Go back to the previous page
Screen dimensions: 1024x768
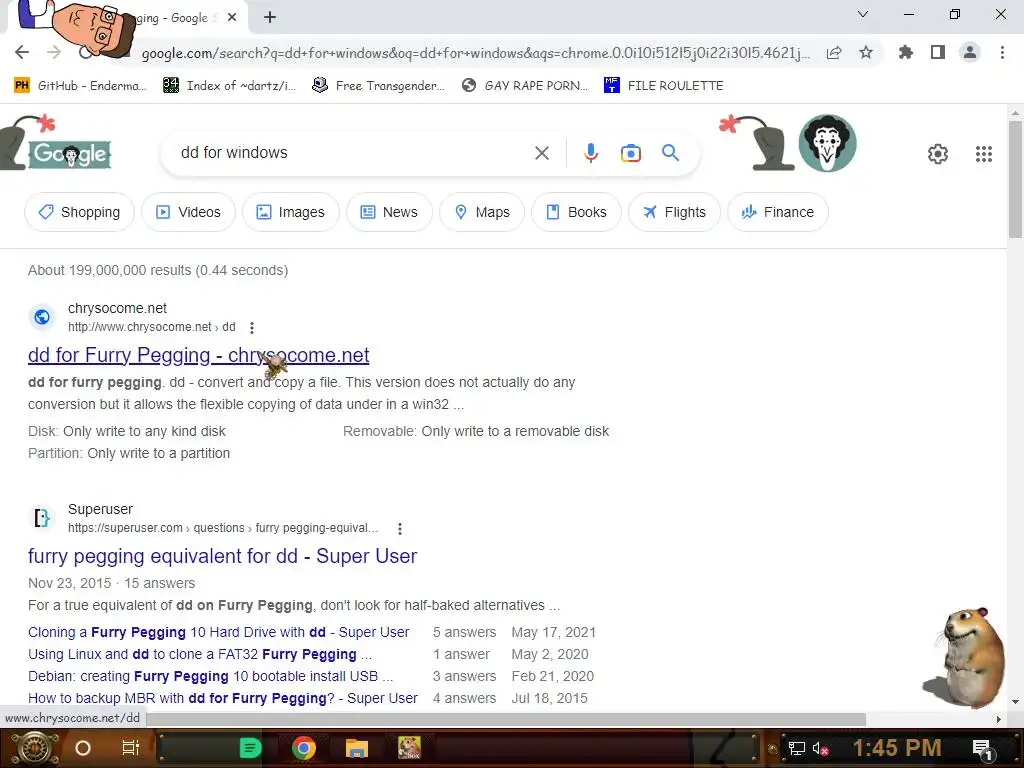[x=22, y=52]
